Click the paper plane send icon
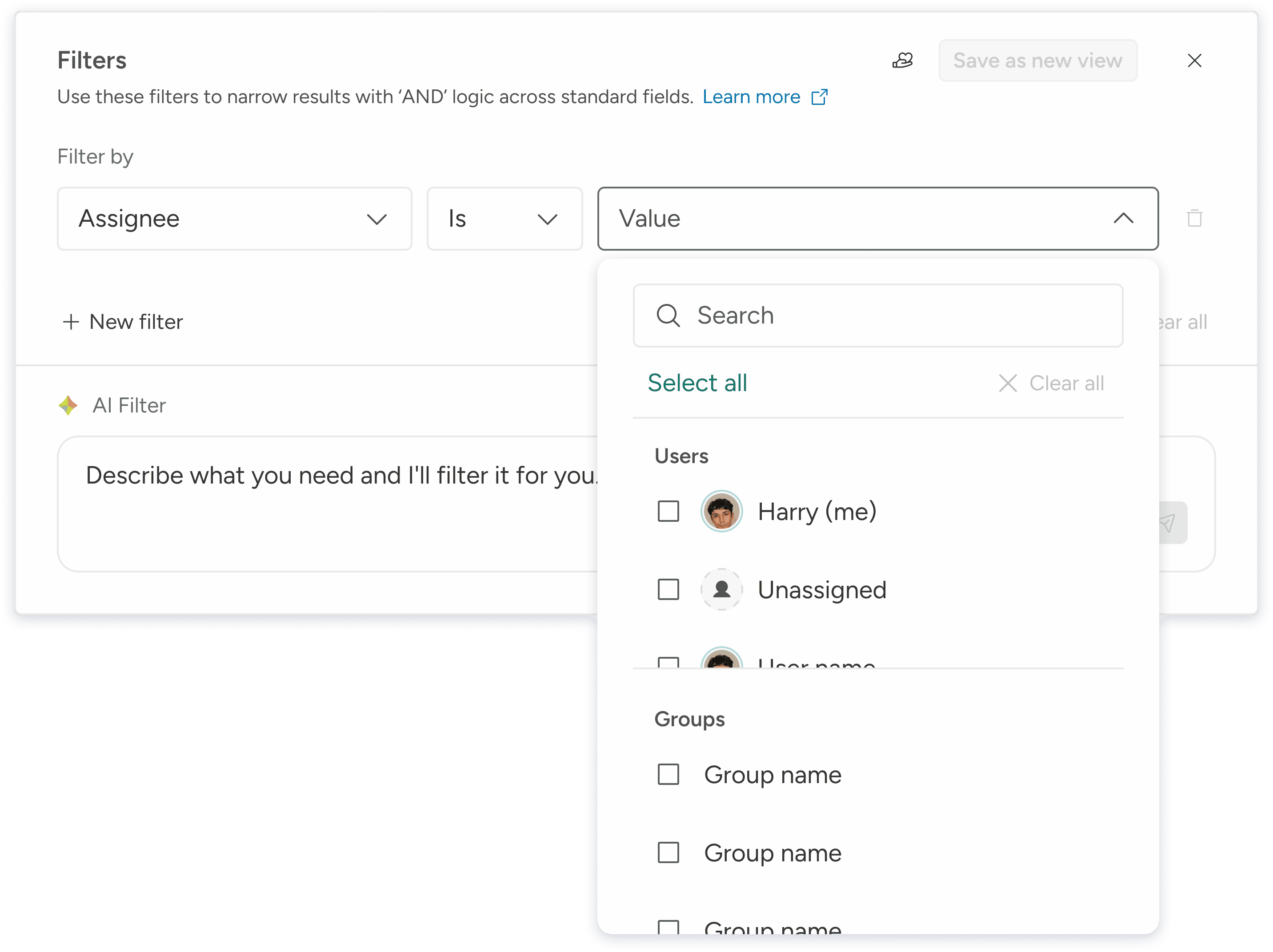The height and width of the screenshot is (952, 1273). click(1168, 523)
